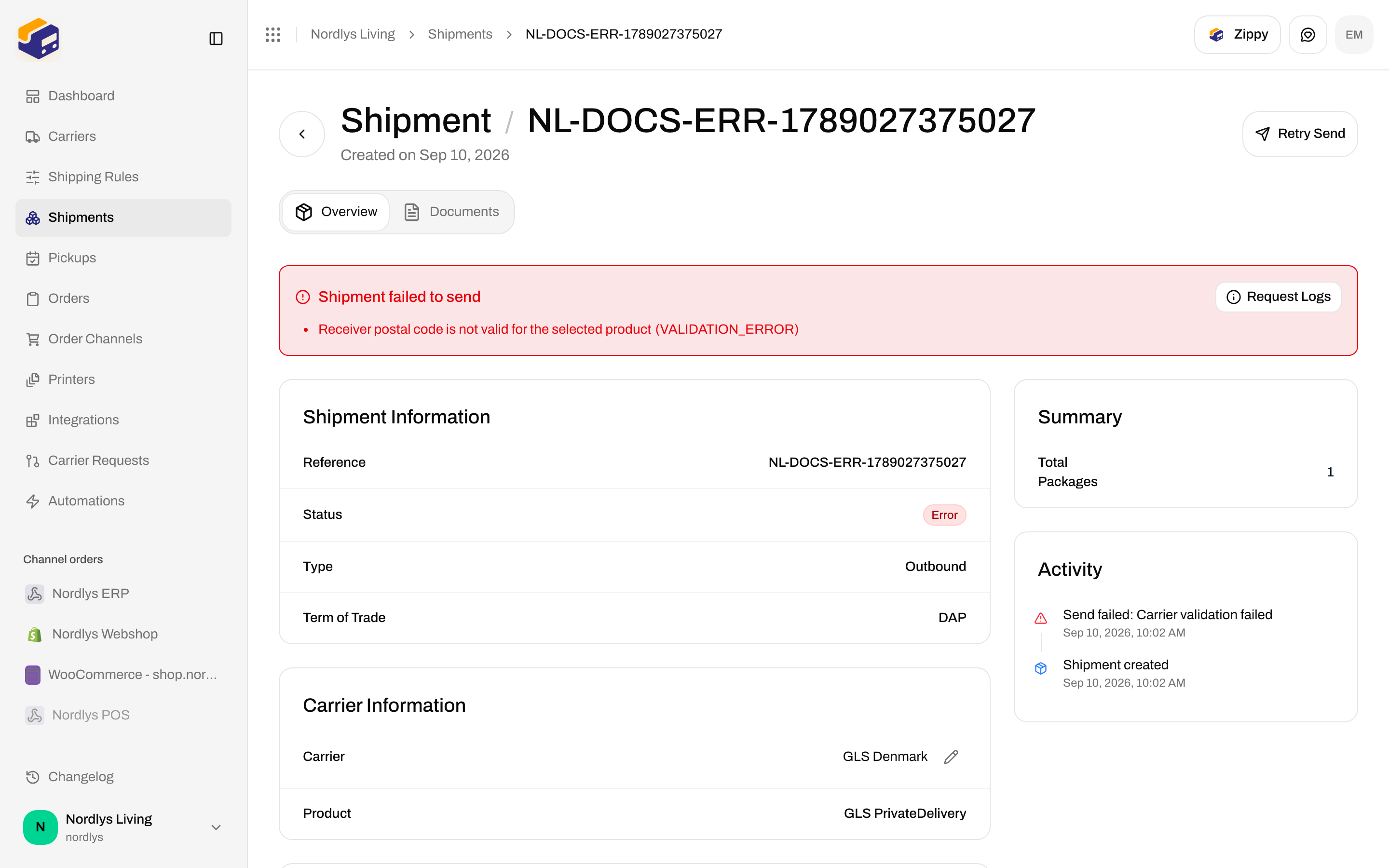Click the Automations lightning icon

click(33, 501)
